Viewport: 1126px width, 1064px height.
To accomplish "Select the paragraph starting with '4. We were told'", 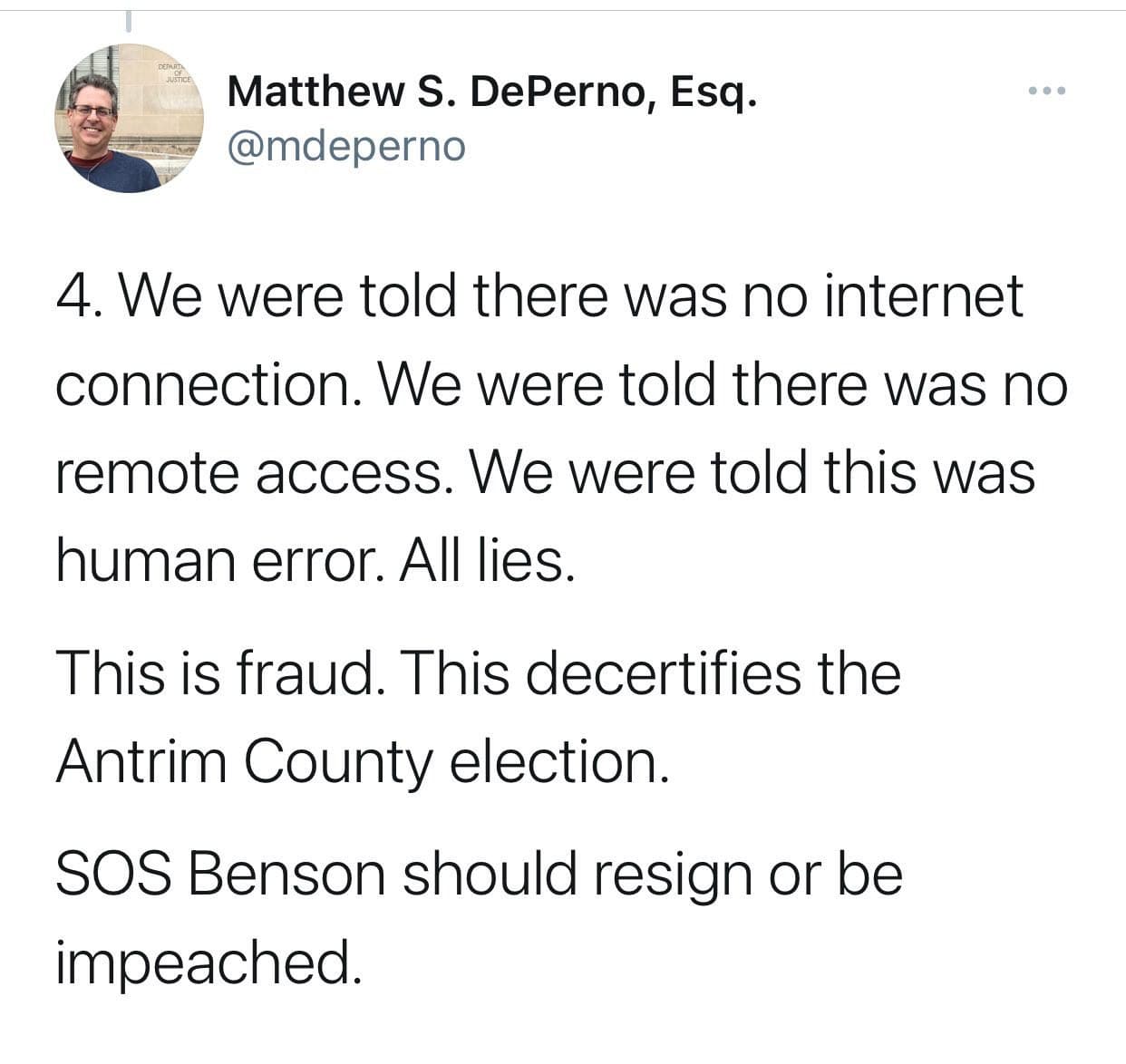I will (x=562, y=429).
